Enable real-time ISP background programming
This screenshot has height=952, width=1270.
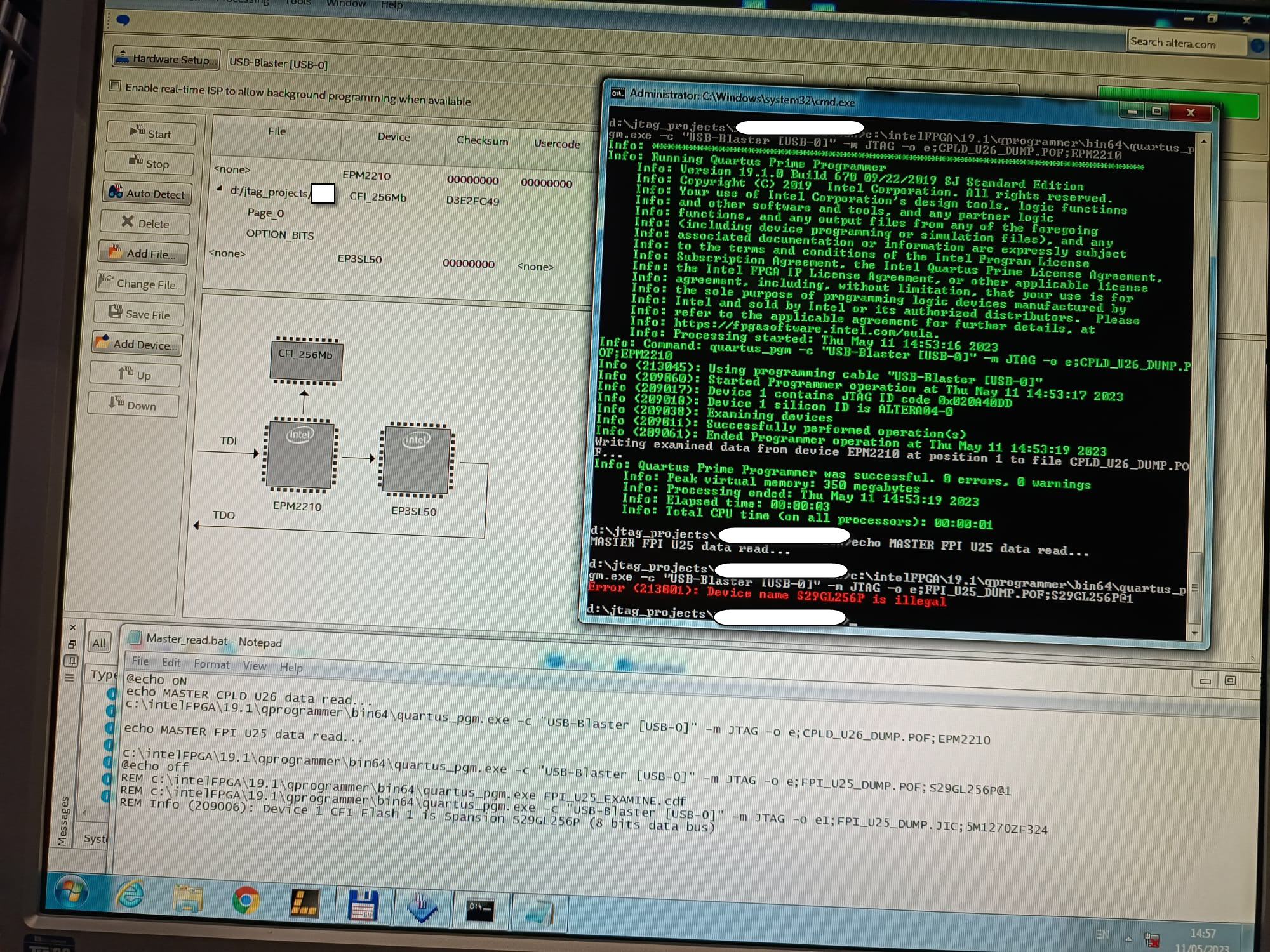tap(116, 87)
